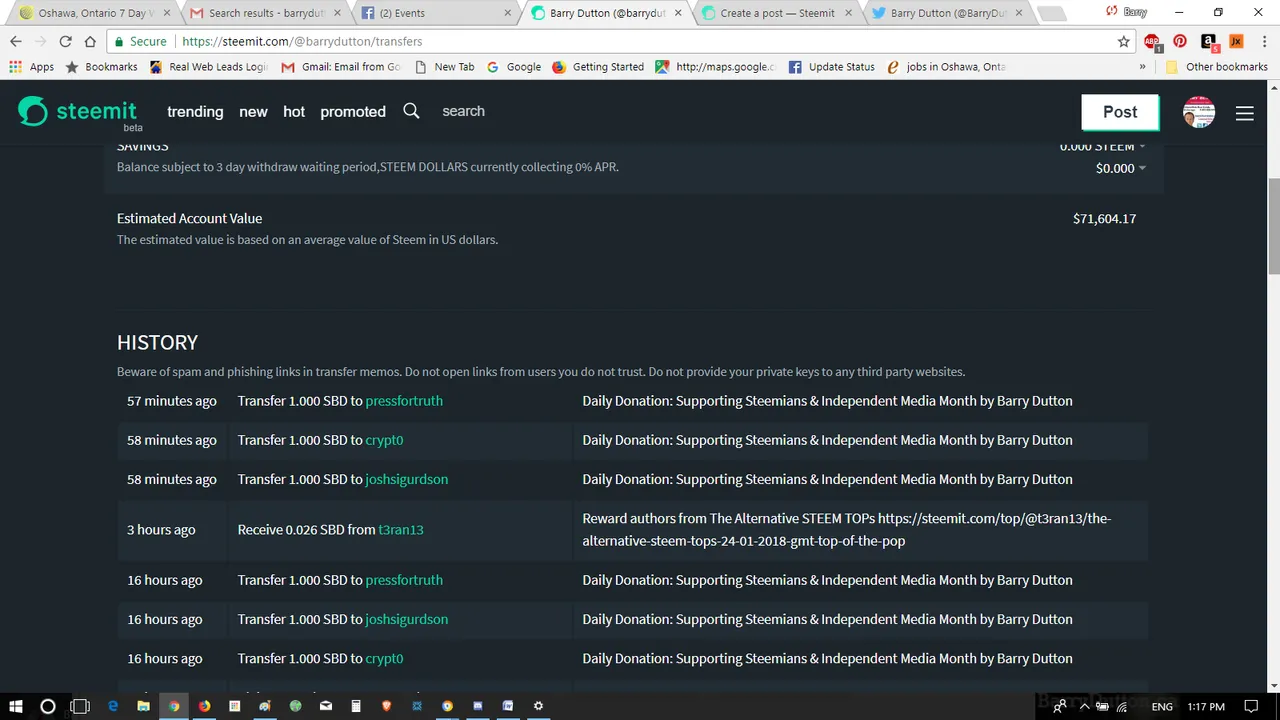
Task: Click the page vertical scrollbar thumb
Action: coord(1273,225)
